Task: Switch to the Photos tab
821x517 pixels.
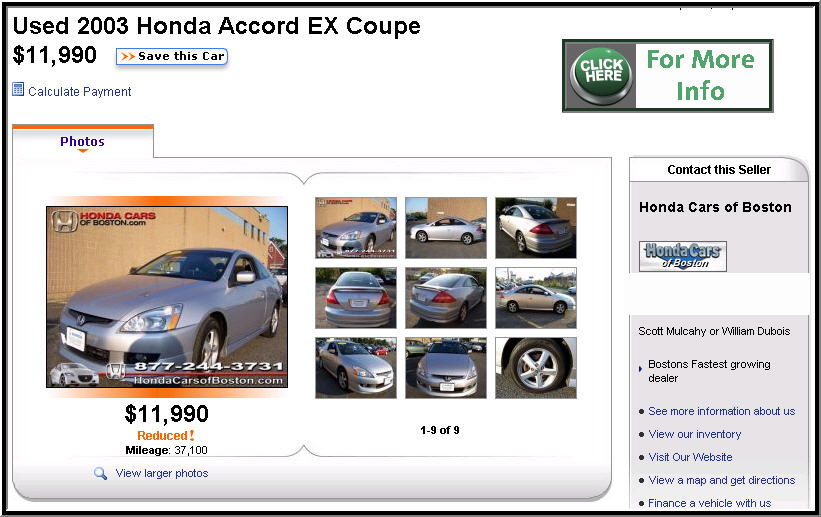Action: click(82, 141)
